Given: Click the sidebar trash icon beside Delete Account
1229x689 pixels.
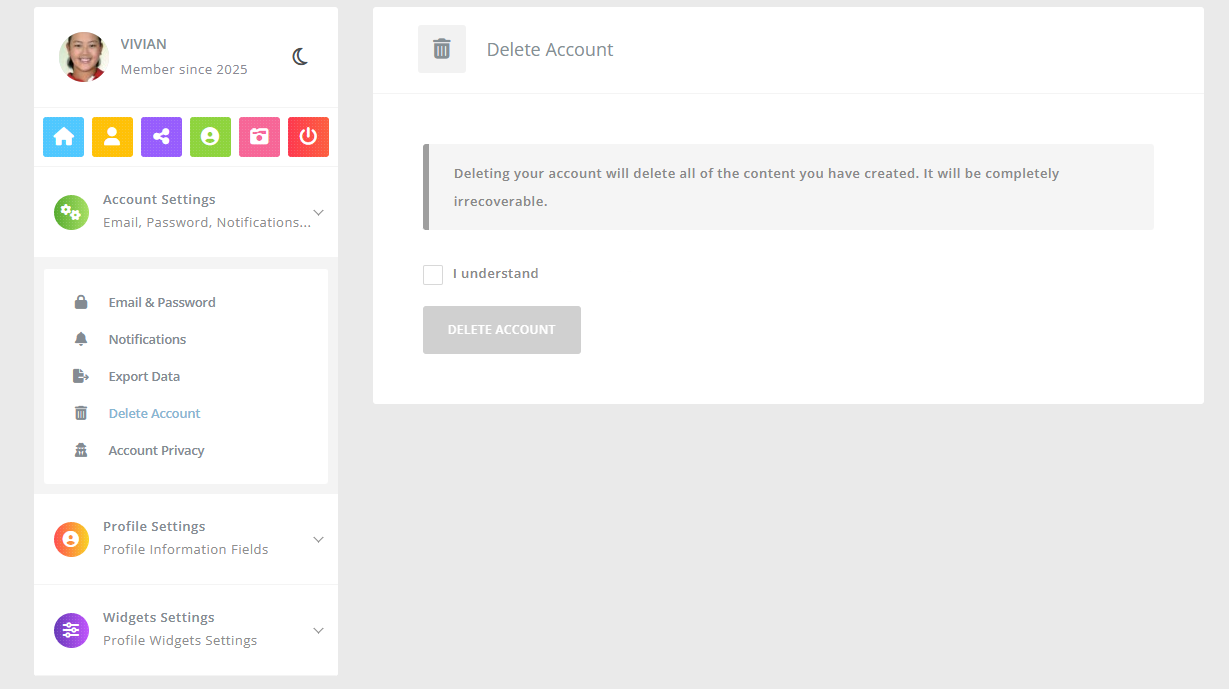Looking at the screenshot, I should (81, 413).
